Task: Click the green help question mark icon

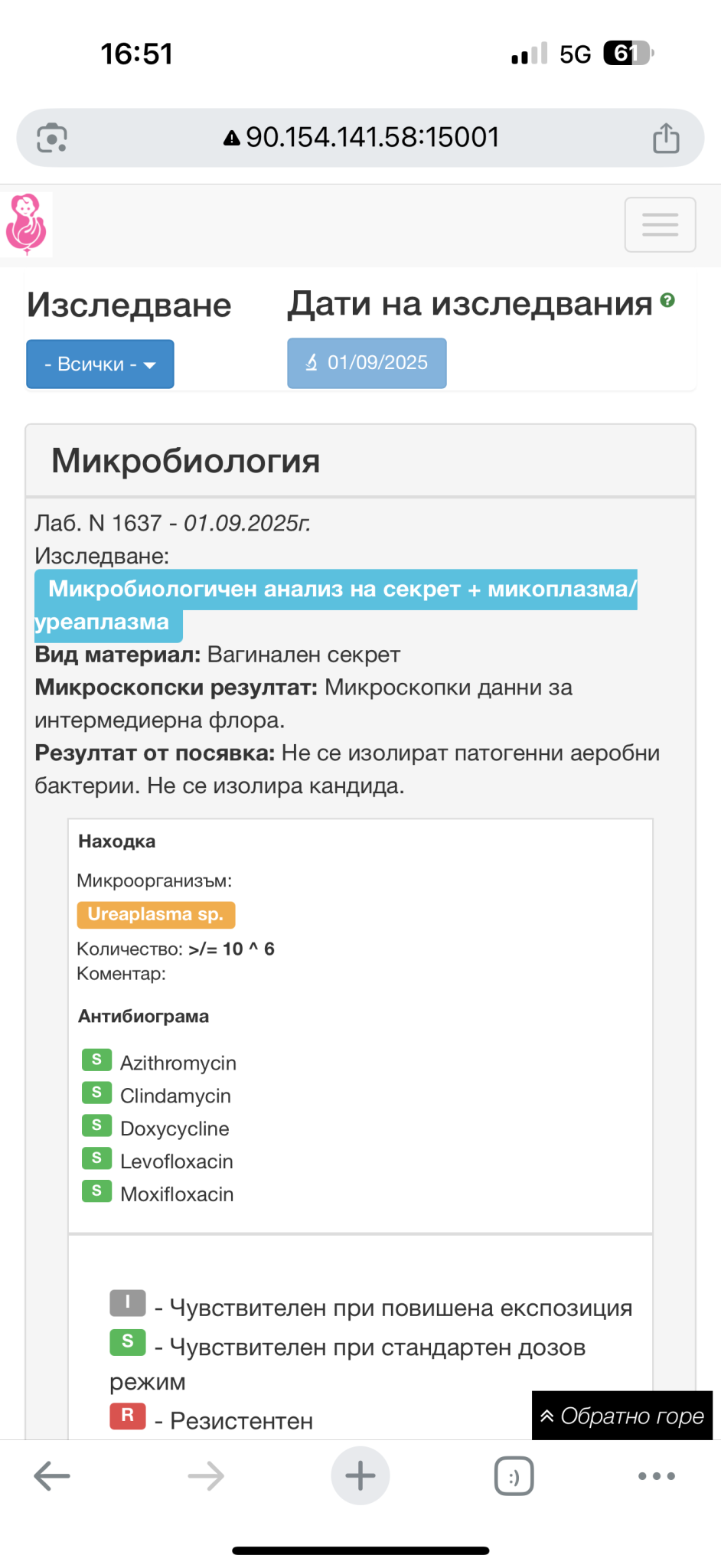Action: point(667,301)
